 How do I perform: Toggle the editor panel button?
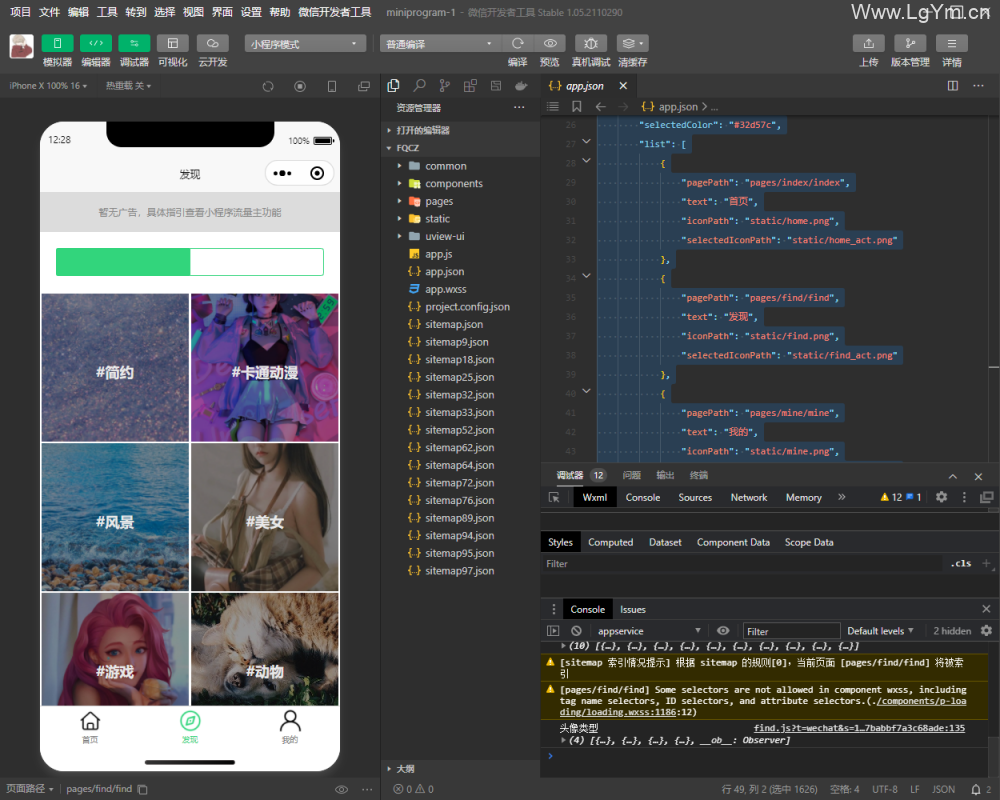tap(96, 43)
